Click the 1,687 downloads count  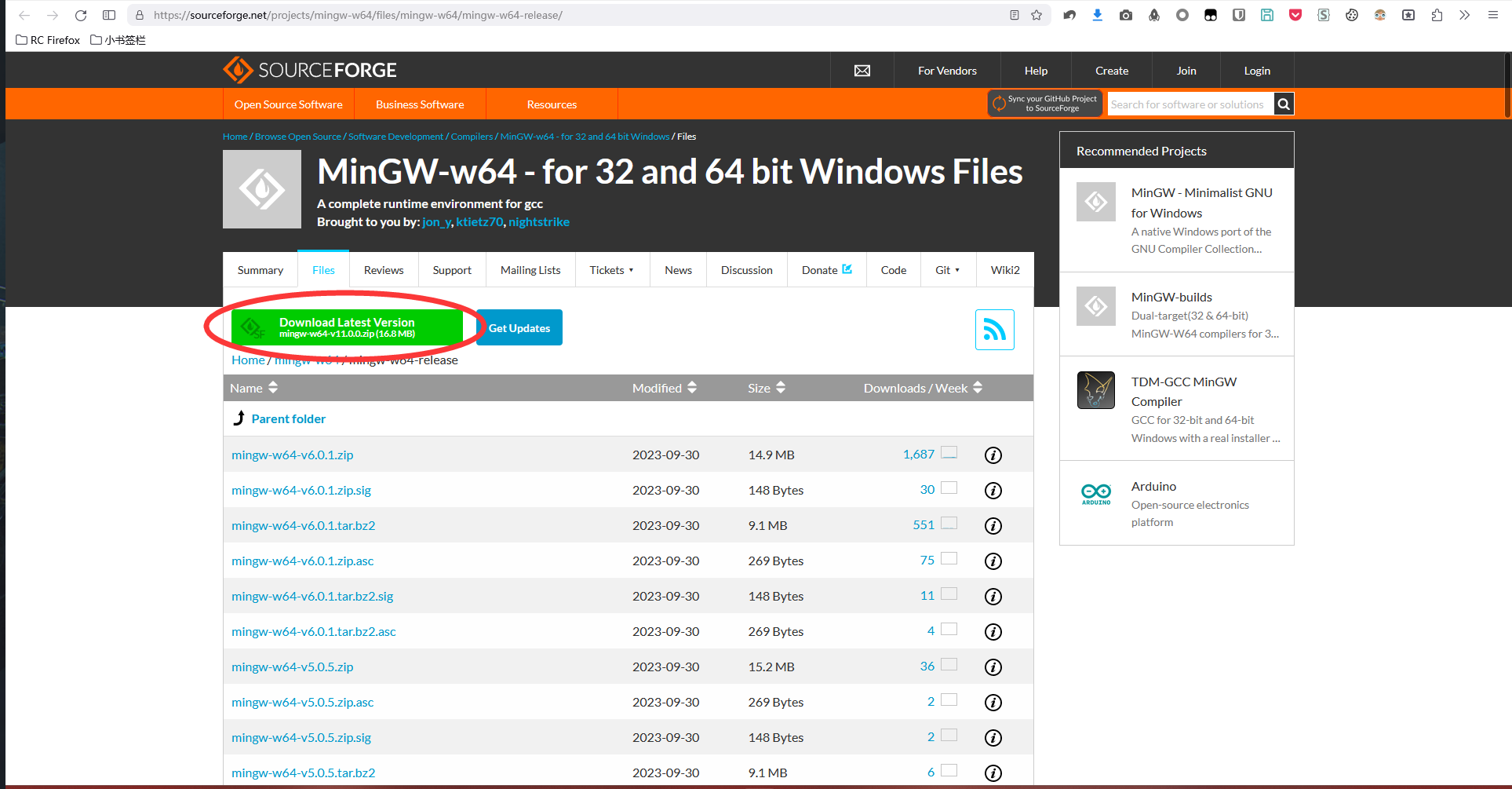919,455
